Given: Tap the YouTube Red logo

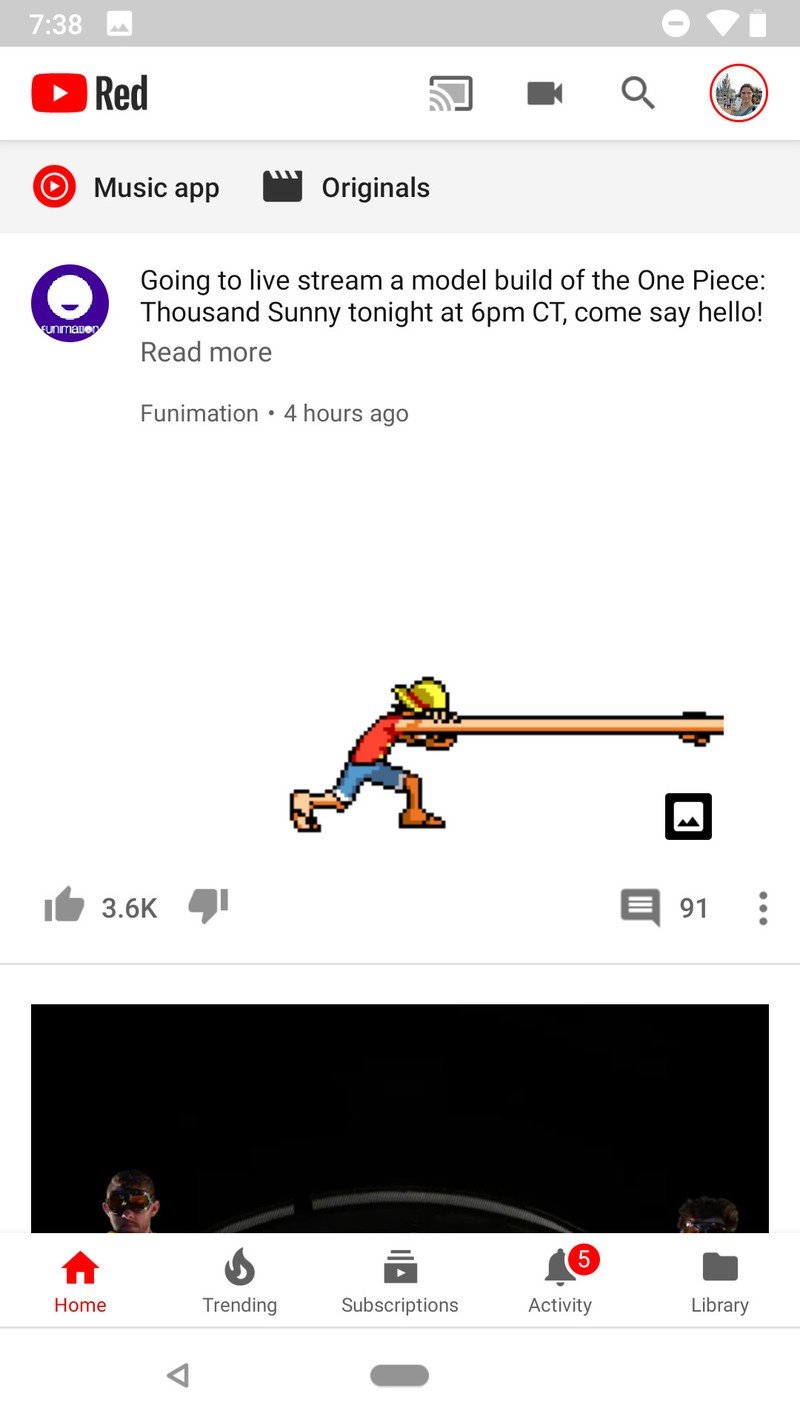Looking at the screenshot, I should [x=90, y=94].
